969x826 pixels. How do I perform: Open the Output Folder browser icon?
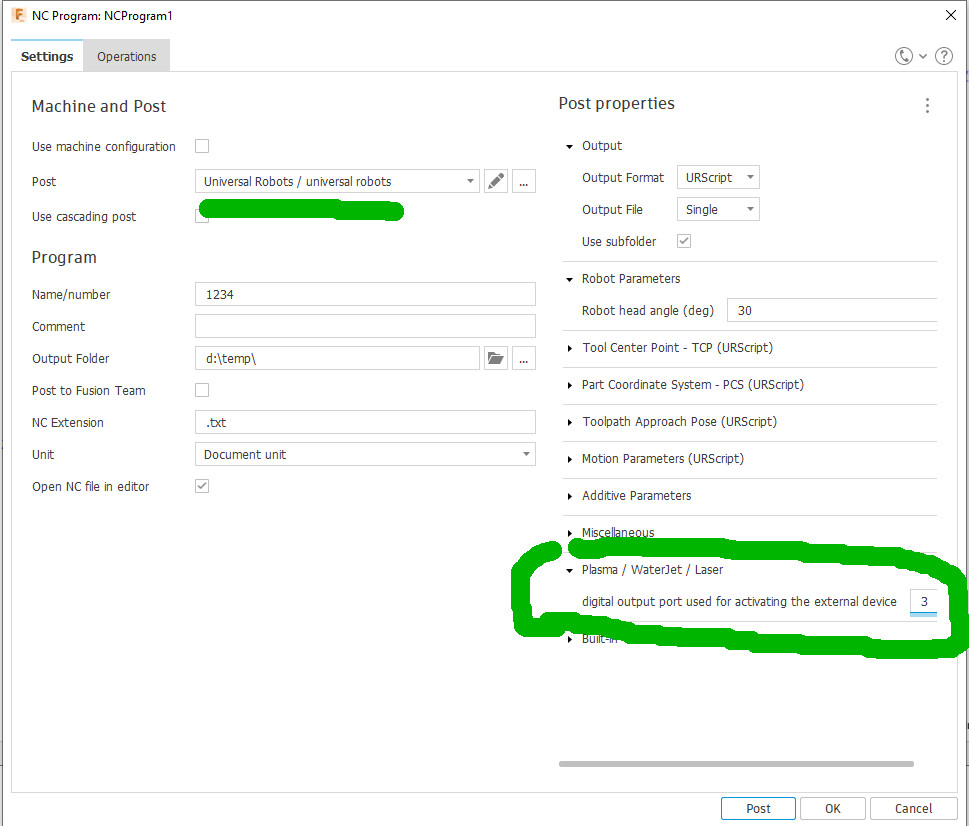click(x=496, y=358)
